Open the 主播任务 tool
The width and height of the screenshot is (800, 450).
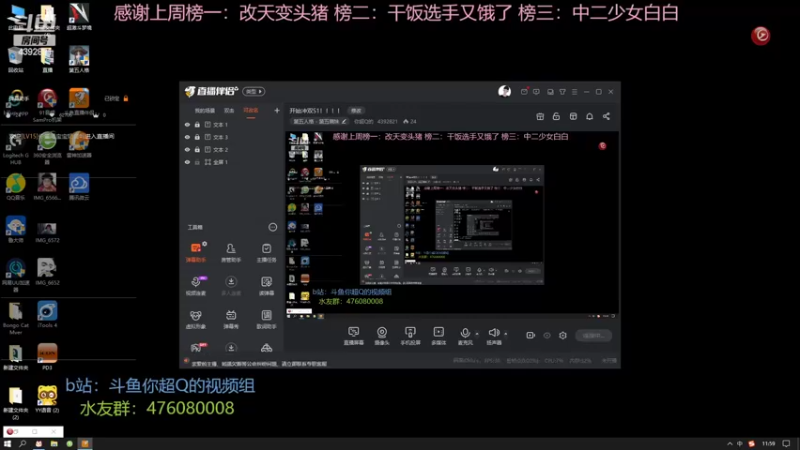click(x=266, y=253)
